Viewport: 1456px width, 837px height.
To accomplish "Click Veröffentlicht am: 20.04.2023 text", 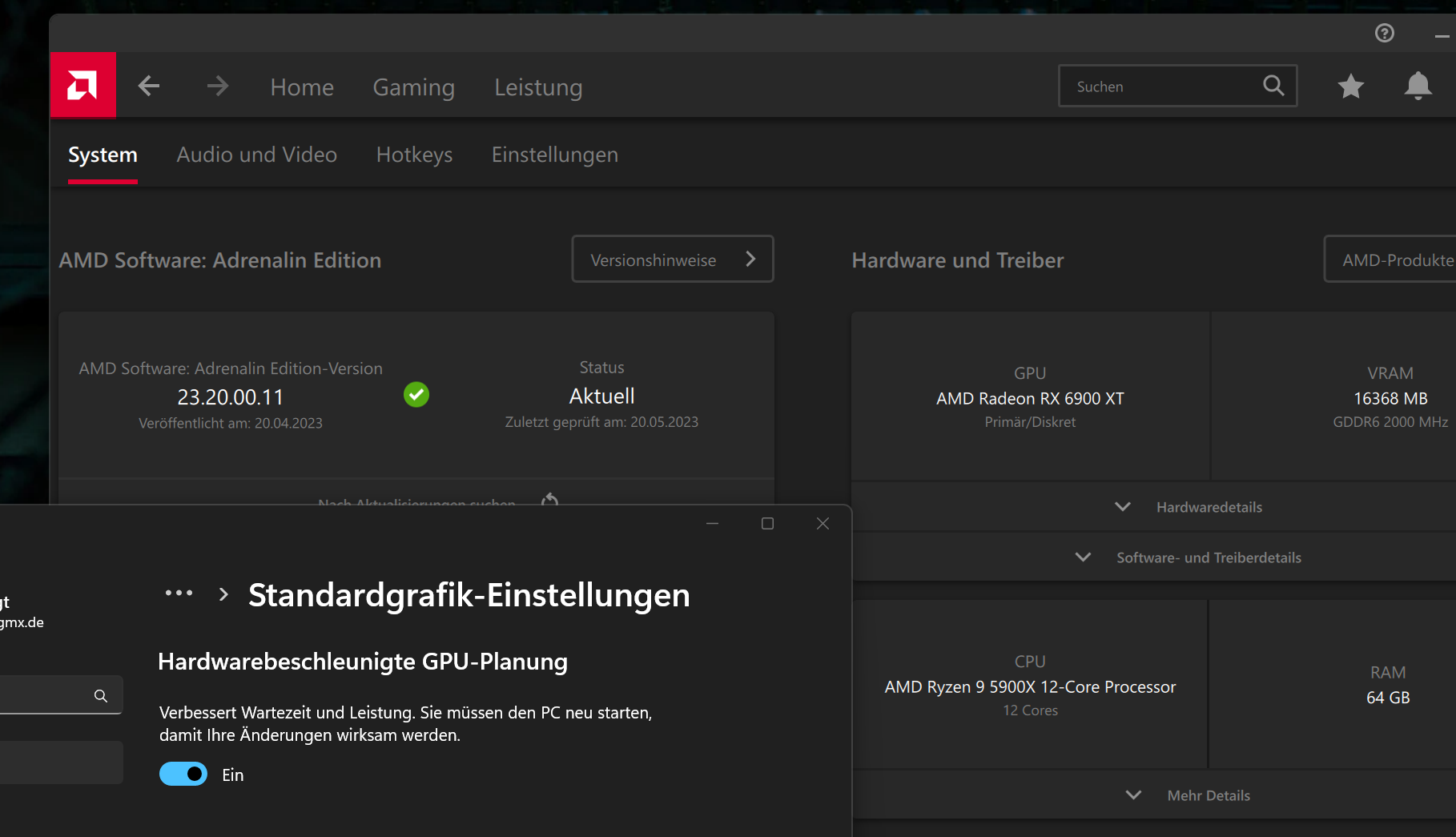I will 231,423.
